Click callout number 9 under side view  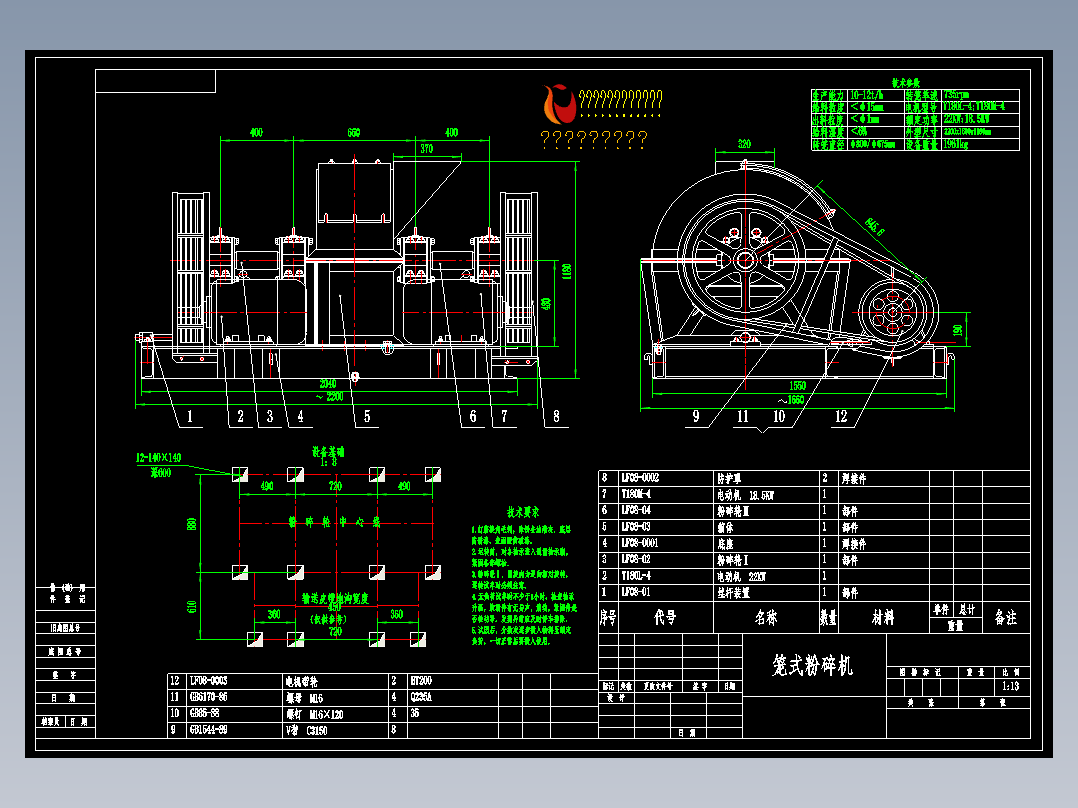coord(696,417)
